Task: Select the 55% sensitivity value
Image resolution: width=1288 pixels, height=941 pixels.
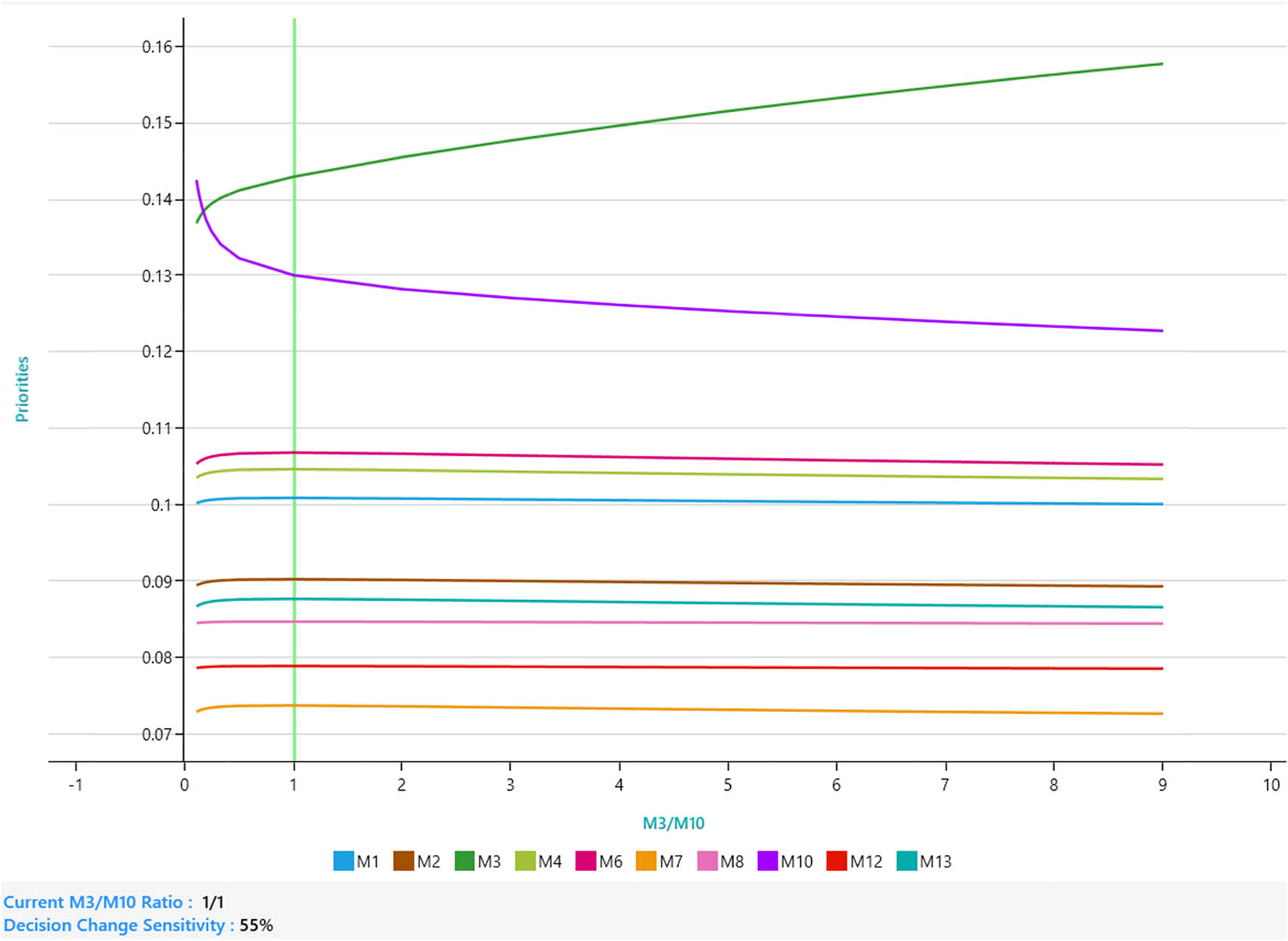Action: (x=256, y=925)
